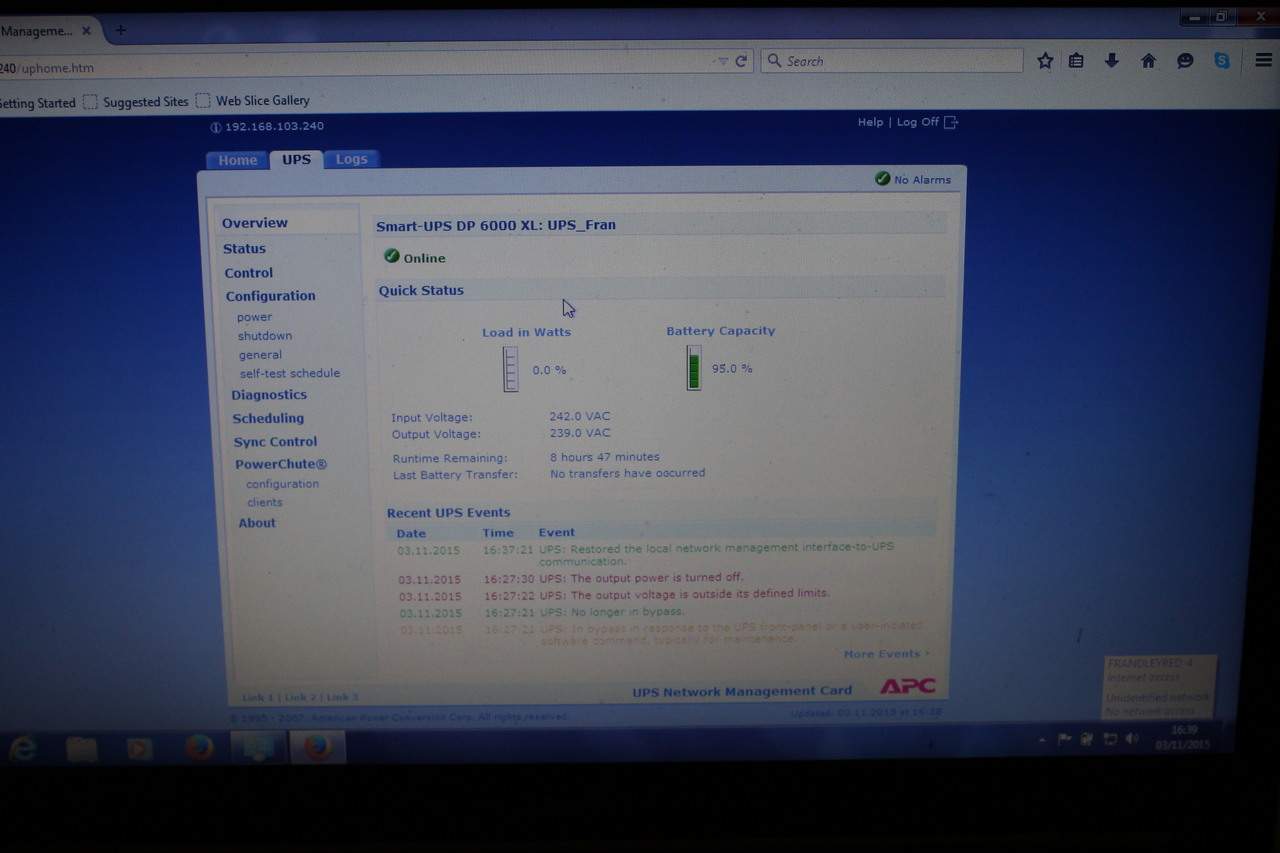Open Getting Started bookmark
The height and width of the screenshot is (853, 1280).
click(x=38, y=103)
